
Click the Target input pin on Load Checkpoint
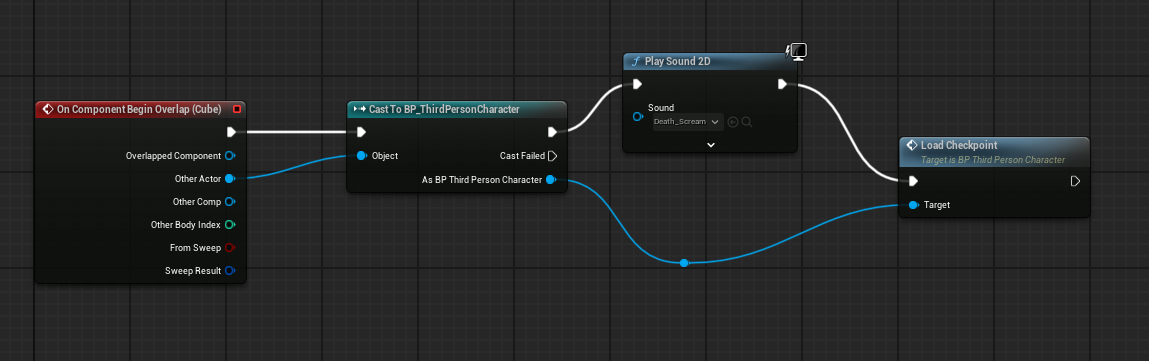point(914,205)
